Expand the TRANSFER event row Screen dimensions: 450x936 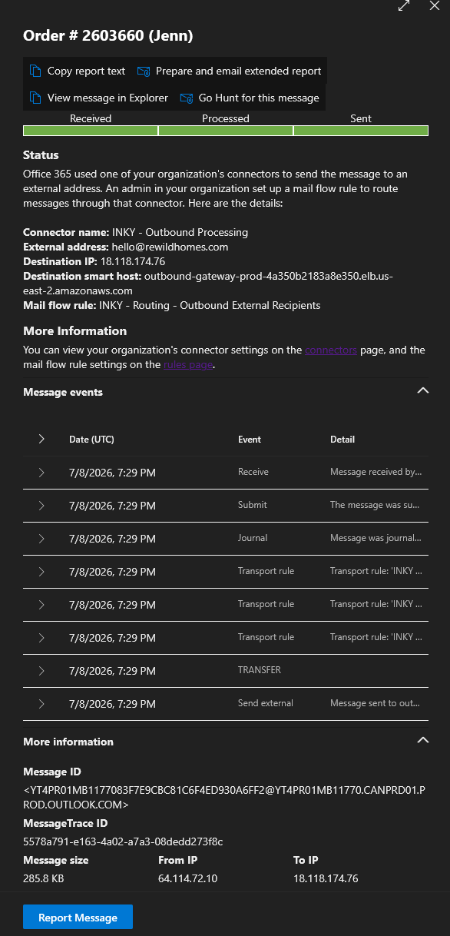tap(41, 670)
